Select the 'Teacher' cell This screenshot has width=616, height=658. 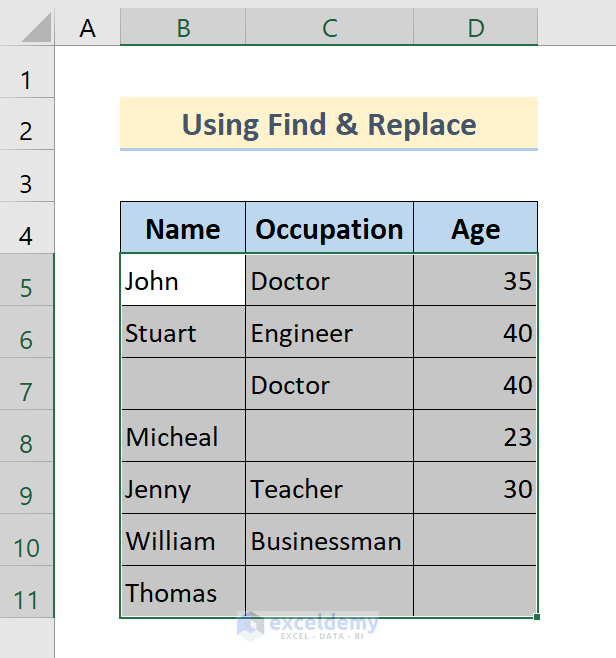click(329, 488)
